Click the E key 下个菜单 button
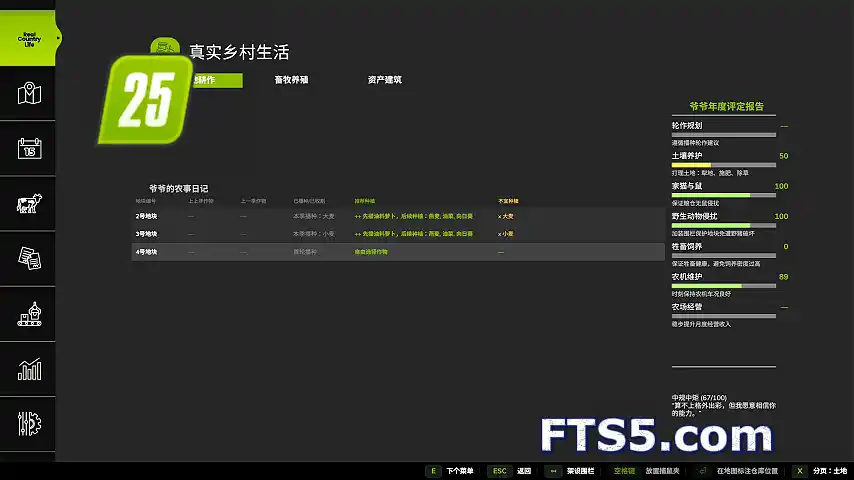854x480 pixels. (449, 471)
